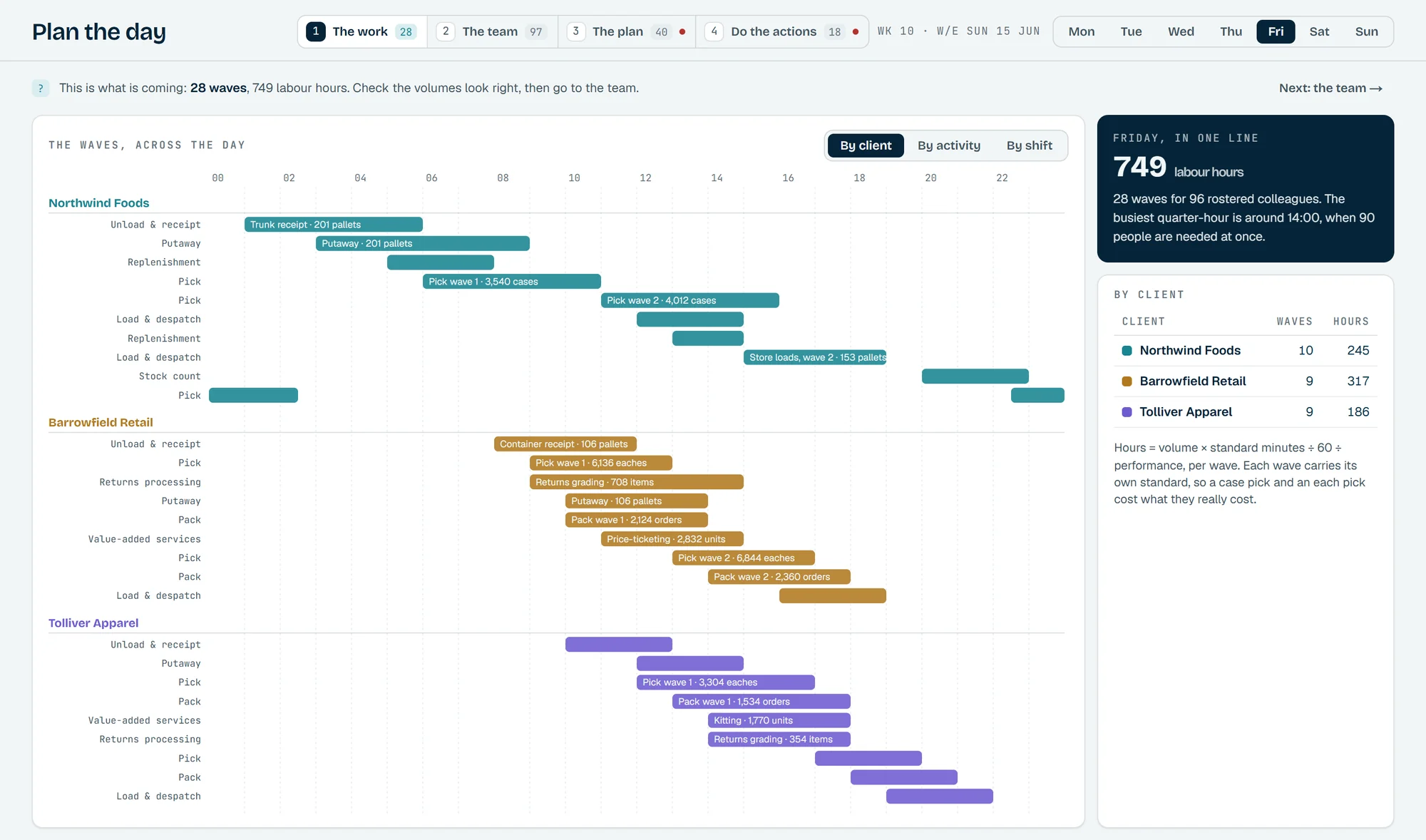The height and width of the screenshot is (840, 1426).
Task: Select the Kitting 1,770 units bar
Action: (x=779, y=720)
